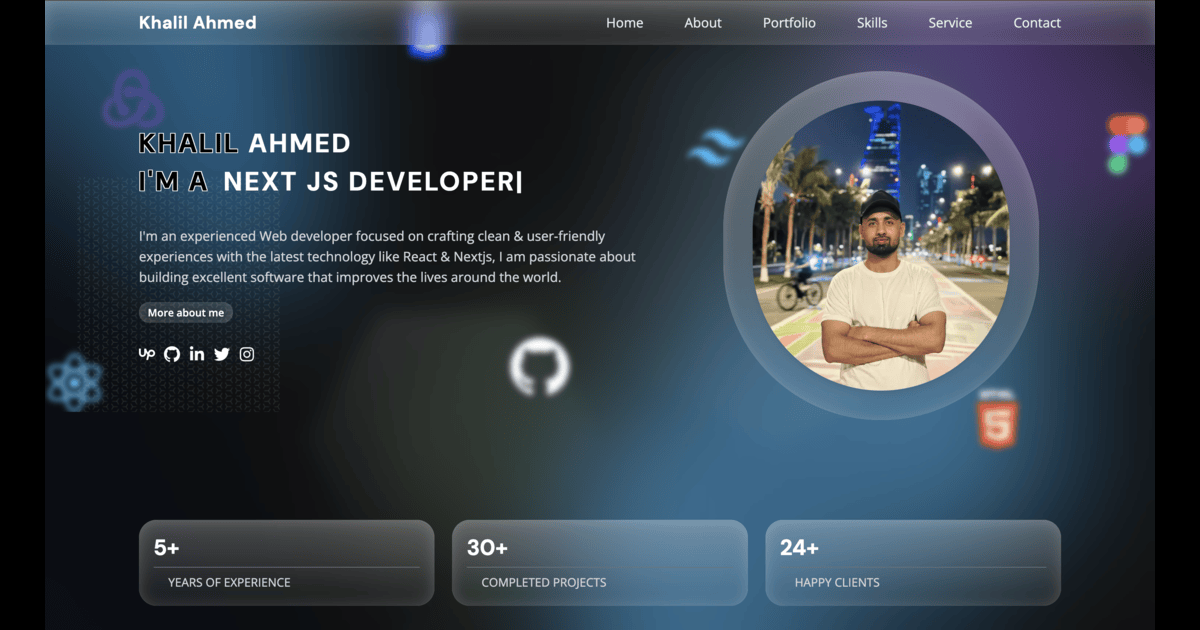1200x630 pixels.
Task: Click the large blurred GitHub logo
Action: coord(540,366)
